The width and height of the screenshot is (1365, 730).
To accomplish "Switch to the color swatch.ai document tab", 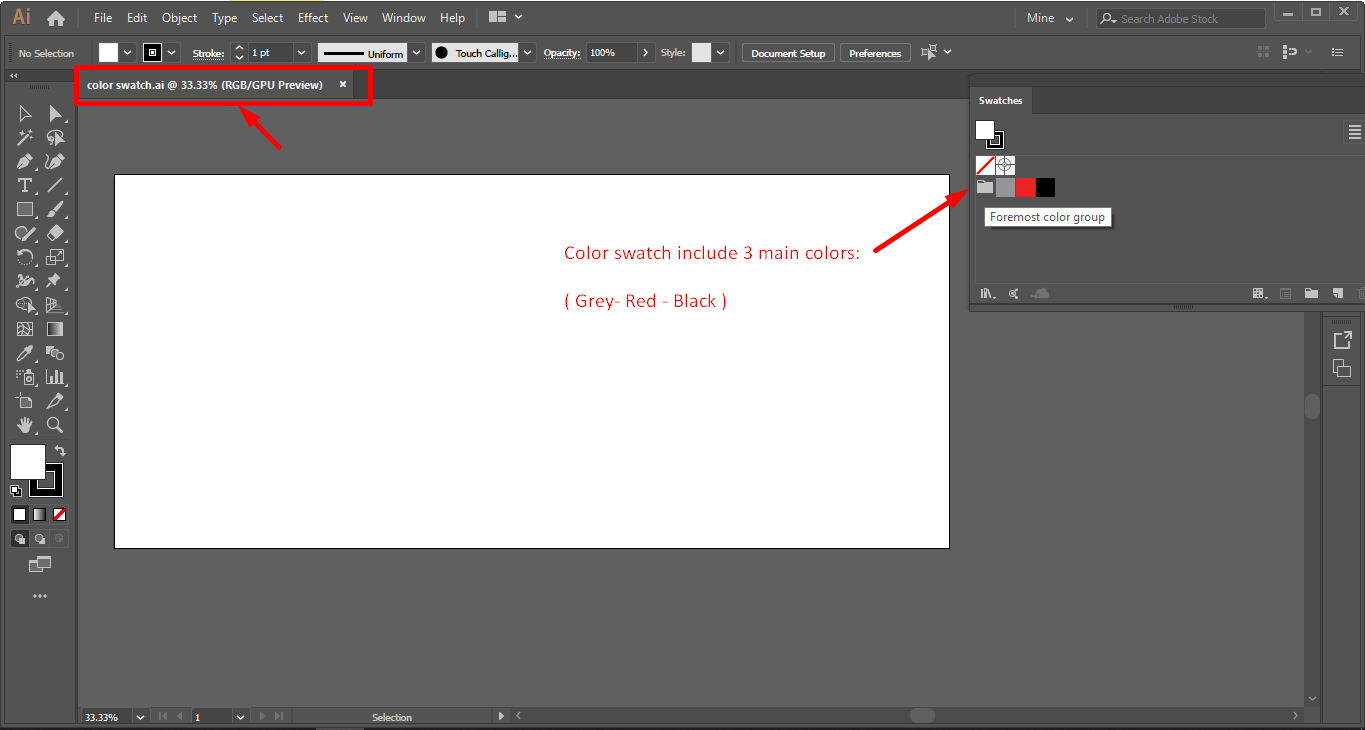I will click(x=205, y=85).
